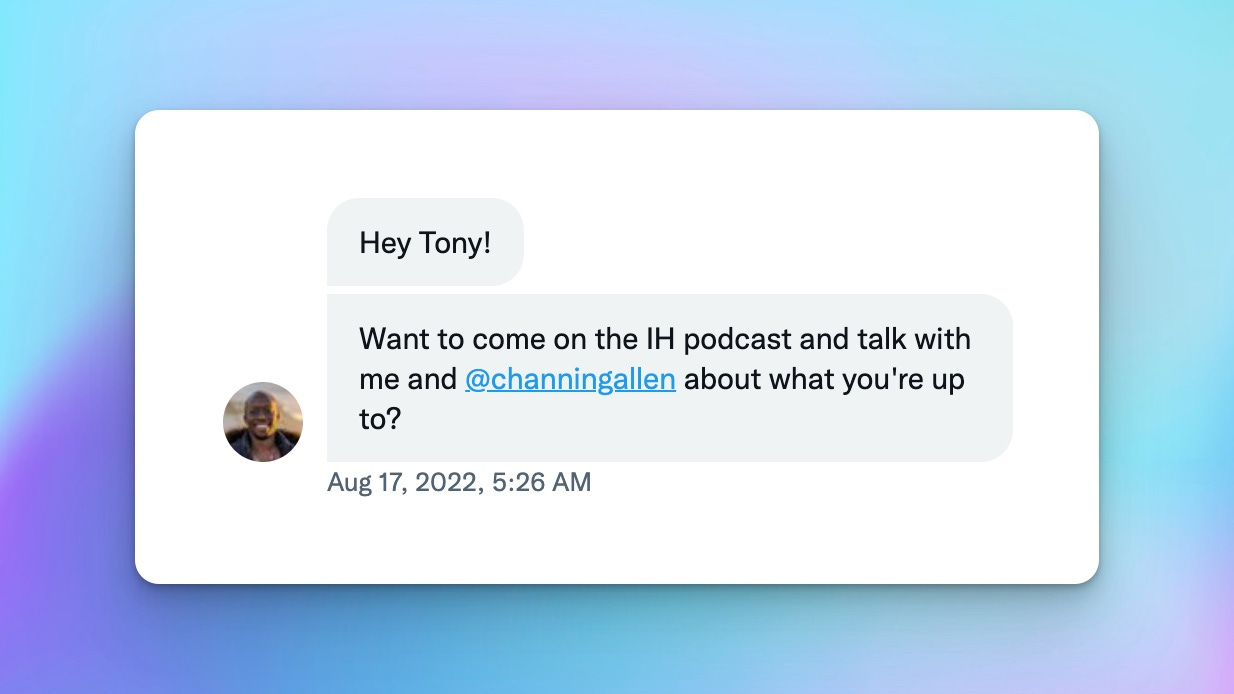Viewport: 1234px width, 694px height.
Task: Click the name "Tony" in the greeting
Action: (x=455, y=243)
